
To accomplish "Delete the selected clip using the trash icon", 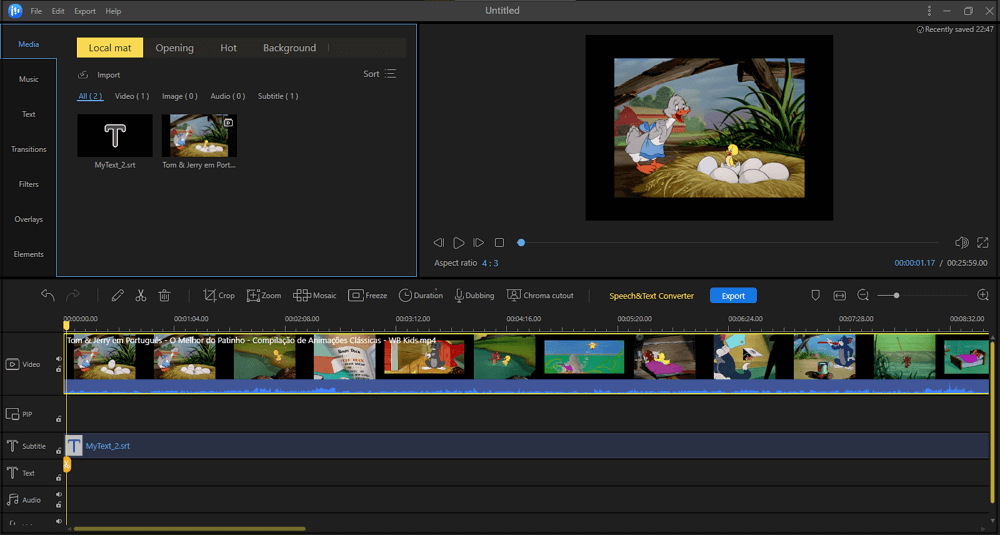I will point(165,295).
